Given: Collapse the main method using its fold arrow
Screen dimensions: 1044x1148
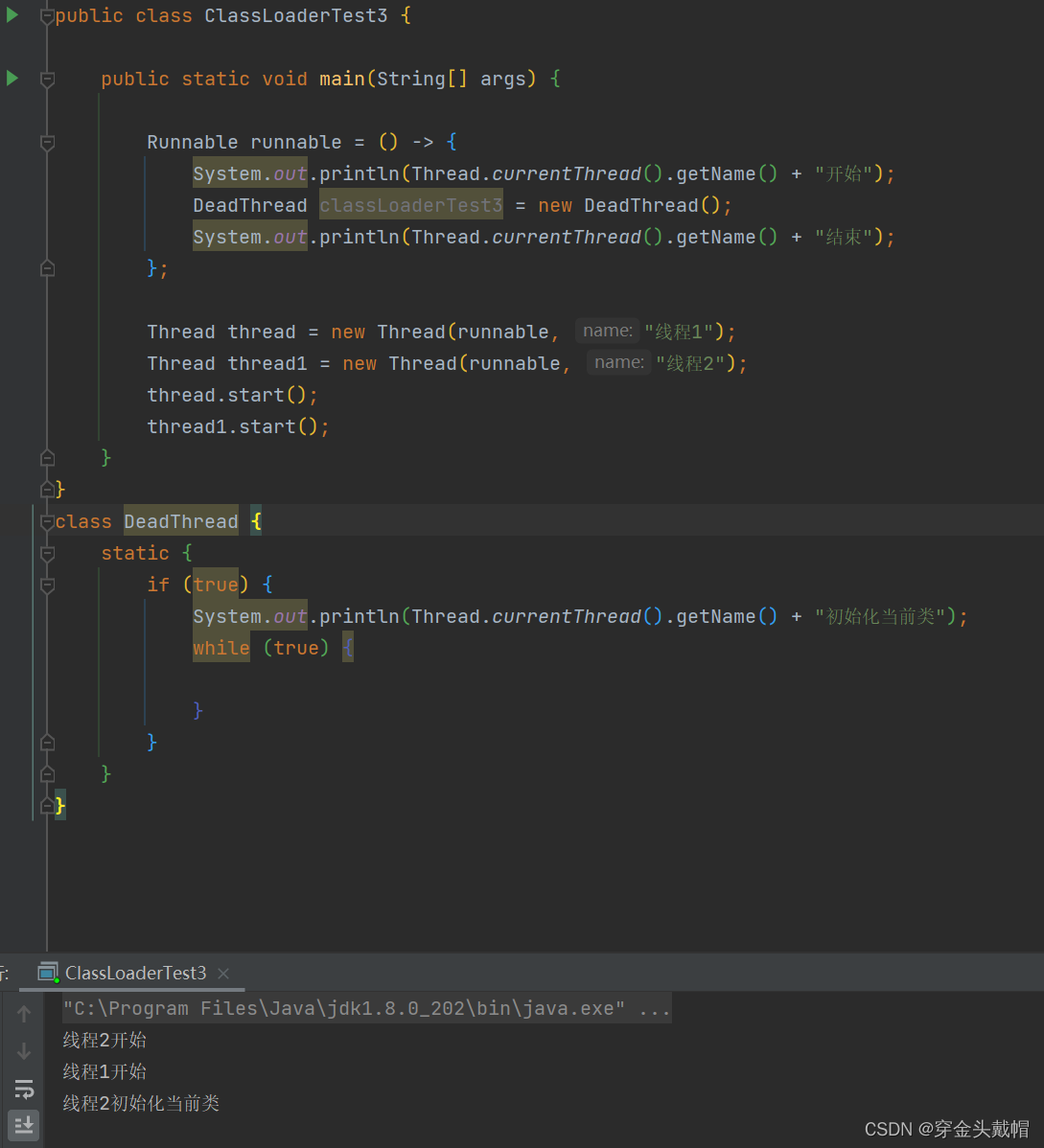Looking at the screenshot, I should (x=47, y=79).
